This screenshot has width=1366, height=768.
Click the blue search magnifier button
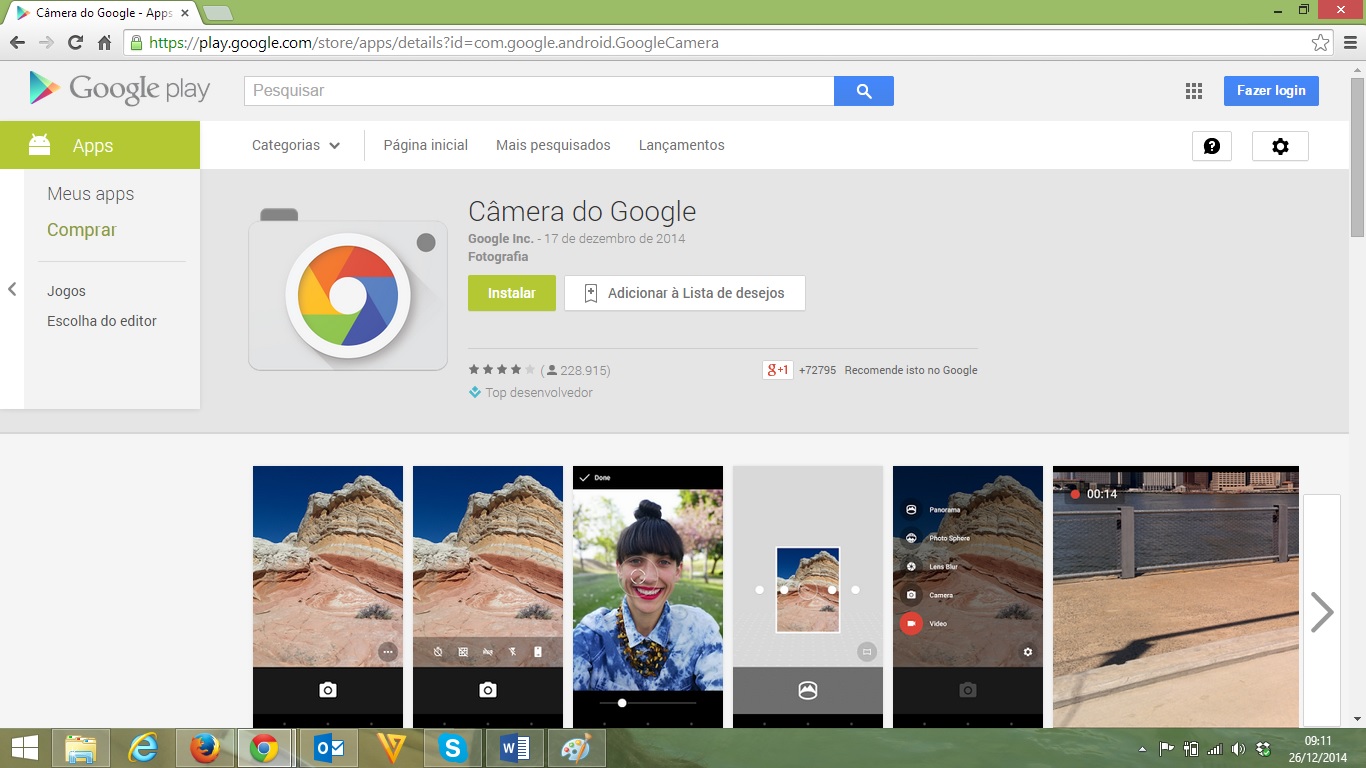tap(864, 91)
